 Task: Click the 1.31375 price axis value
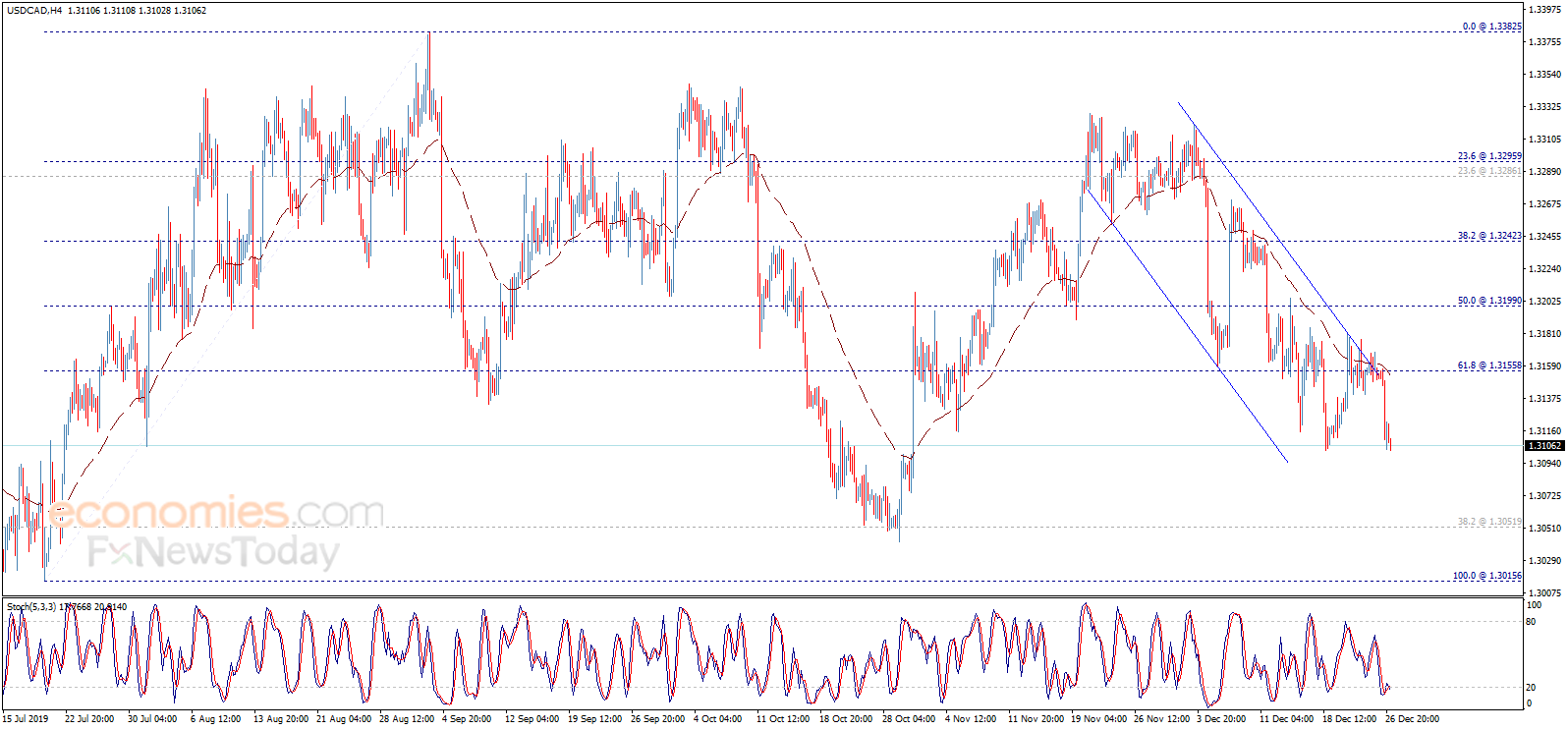1545,399
